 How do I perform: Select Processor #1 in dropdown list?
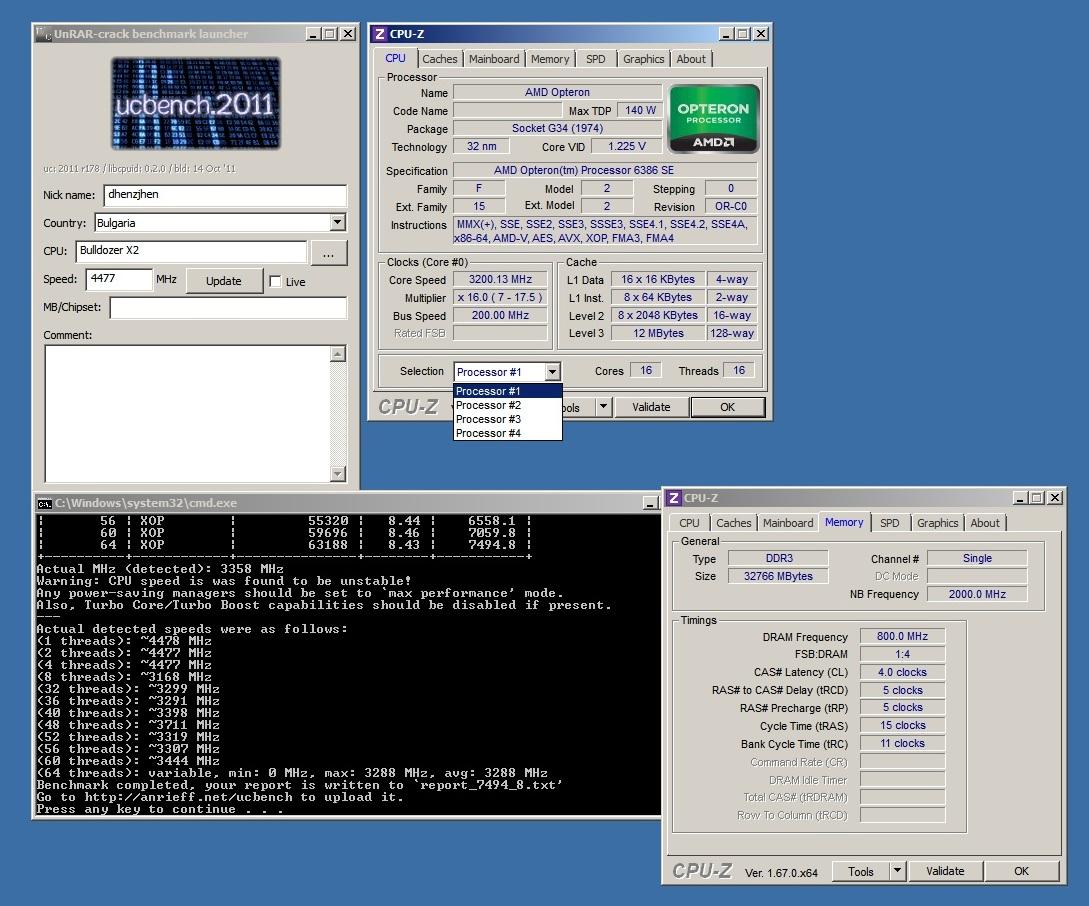point(507,391)
